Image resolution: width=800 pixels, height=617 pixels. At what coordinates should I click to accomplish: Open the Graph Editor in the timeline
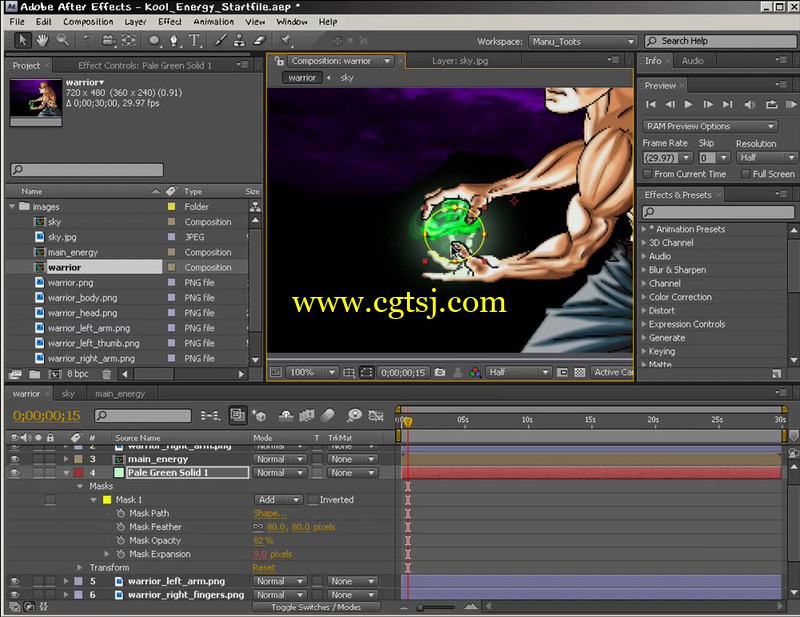376,416
